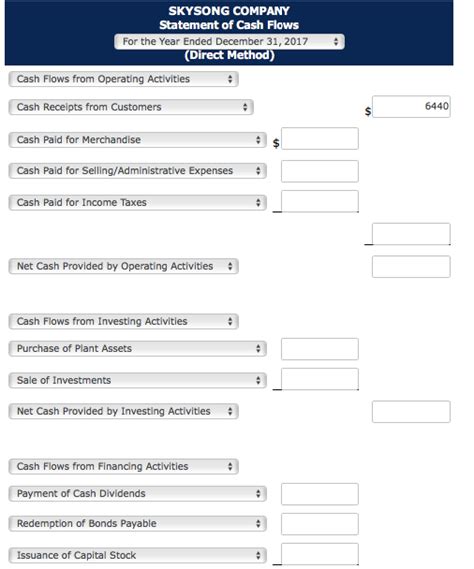Open the Payment of Cash Dividends dropdown

138,494
